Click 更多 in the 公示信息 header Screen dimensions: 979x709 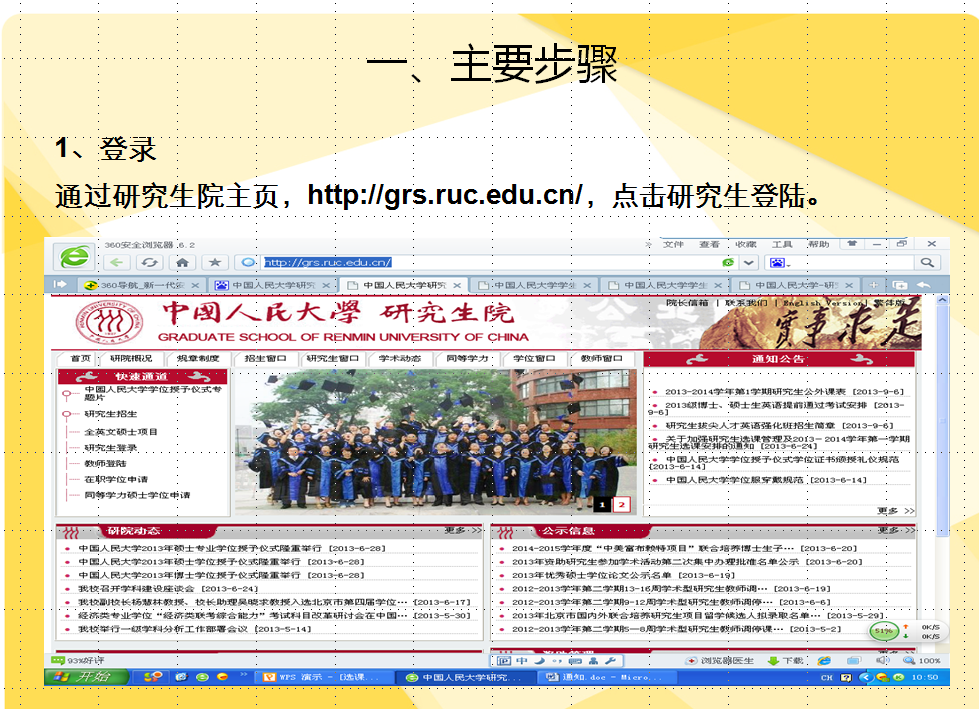tap(896, 531)
